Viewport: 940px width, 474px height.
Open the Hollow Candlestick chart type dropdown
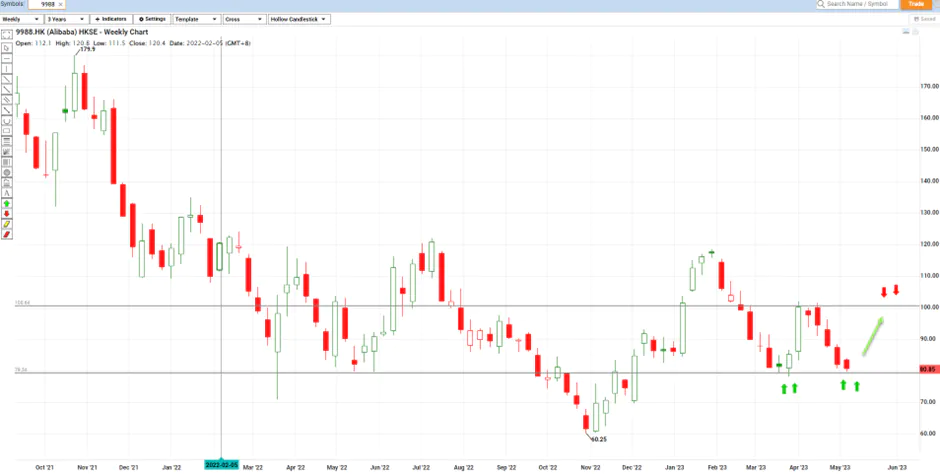[x=299, y=19]
